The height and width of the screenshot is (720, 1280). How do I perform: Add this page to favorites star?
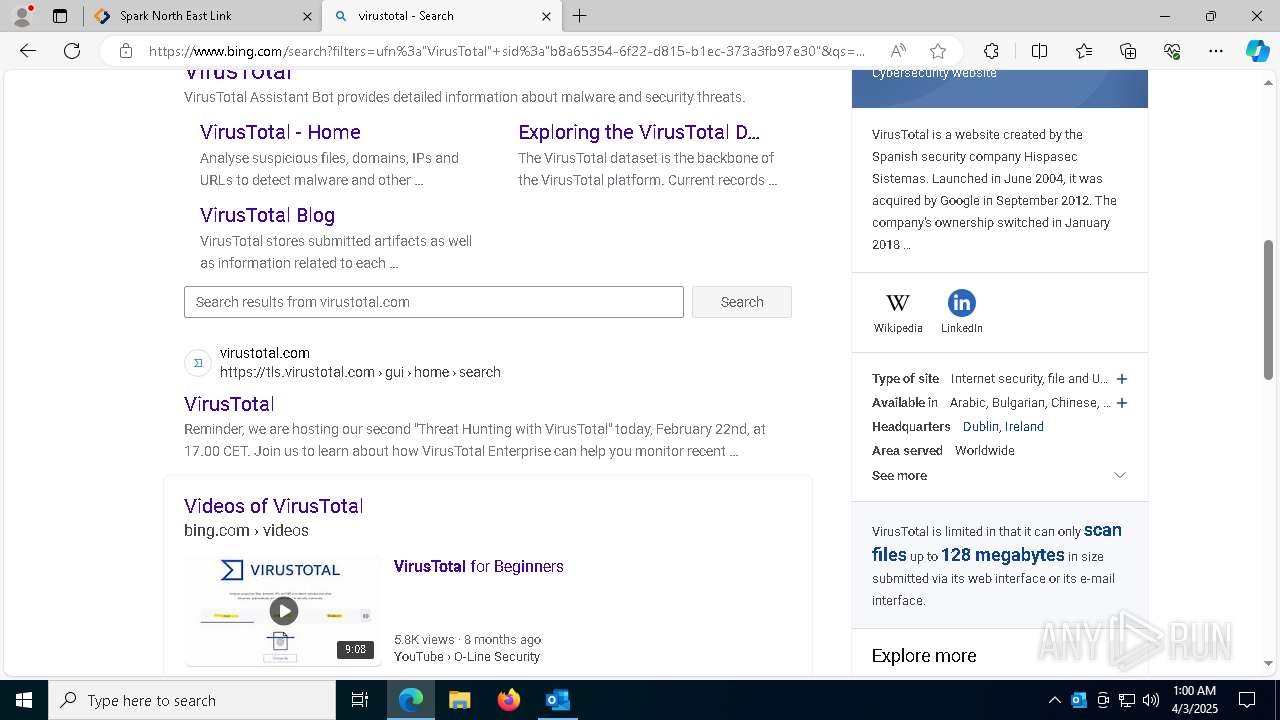938,51
